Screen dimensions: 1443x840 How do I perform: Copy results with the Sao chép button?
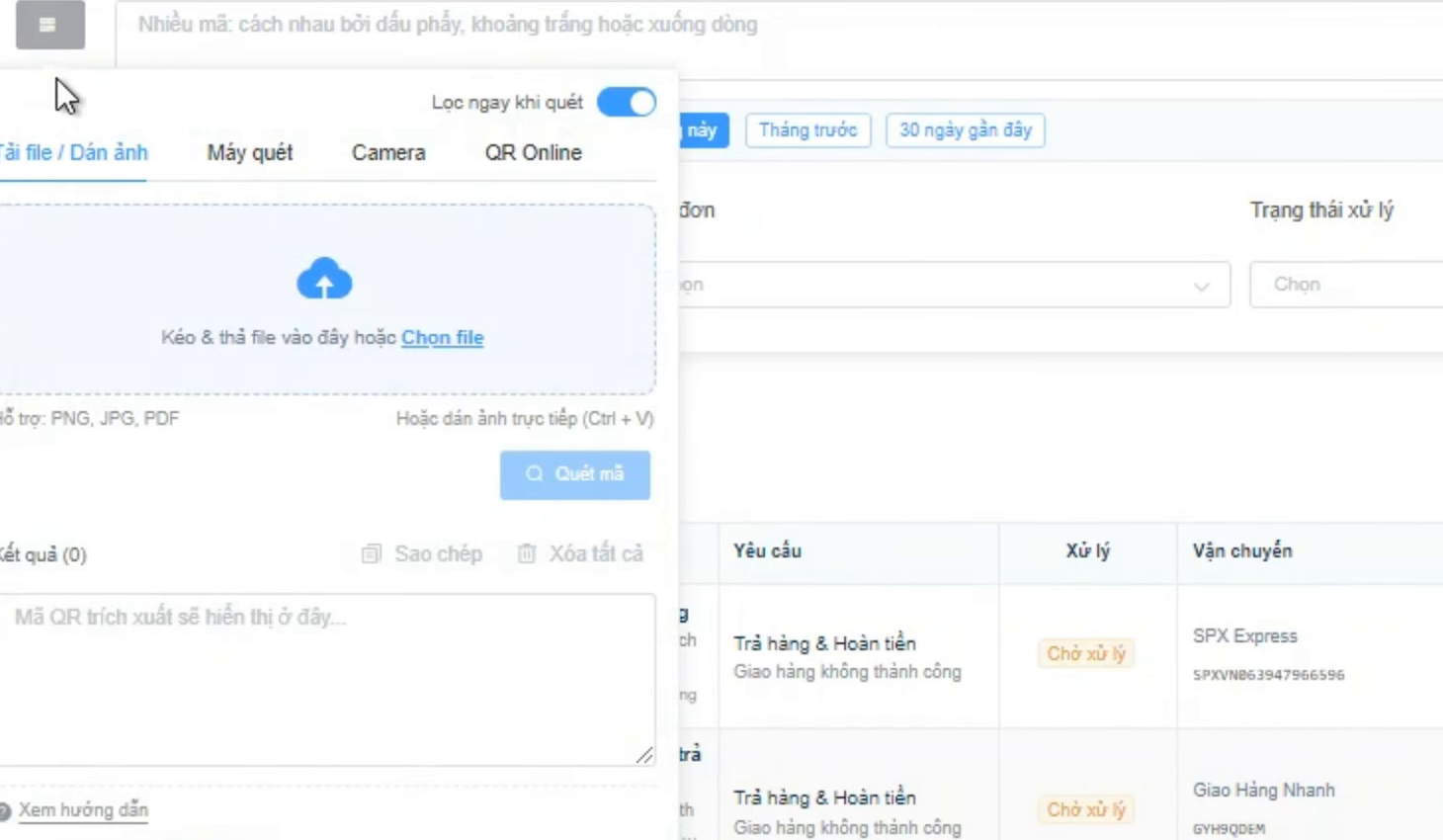tap(422, 554)
